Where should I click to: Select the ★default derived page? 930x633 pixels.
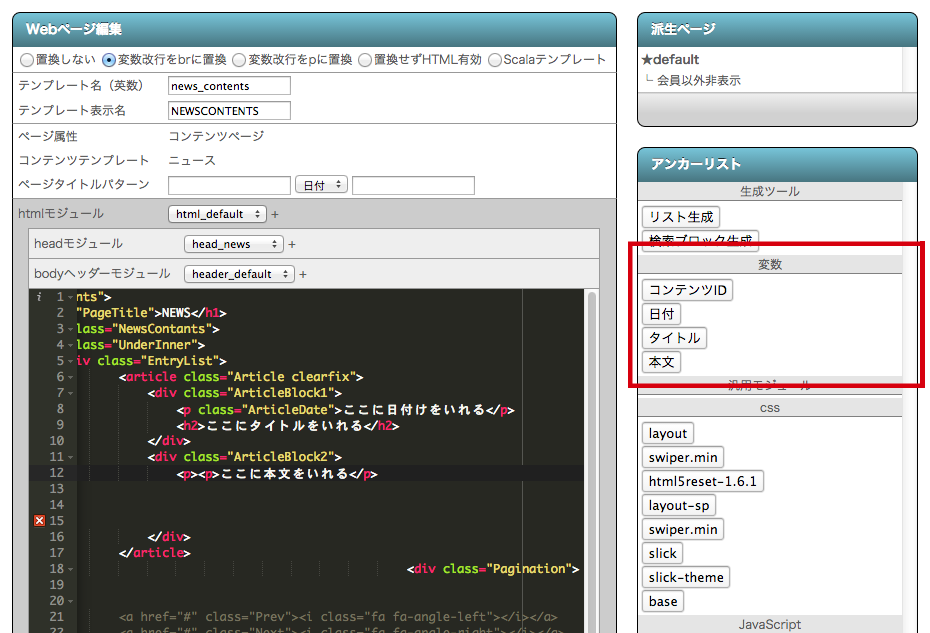[671, 60]
